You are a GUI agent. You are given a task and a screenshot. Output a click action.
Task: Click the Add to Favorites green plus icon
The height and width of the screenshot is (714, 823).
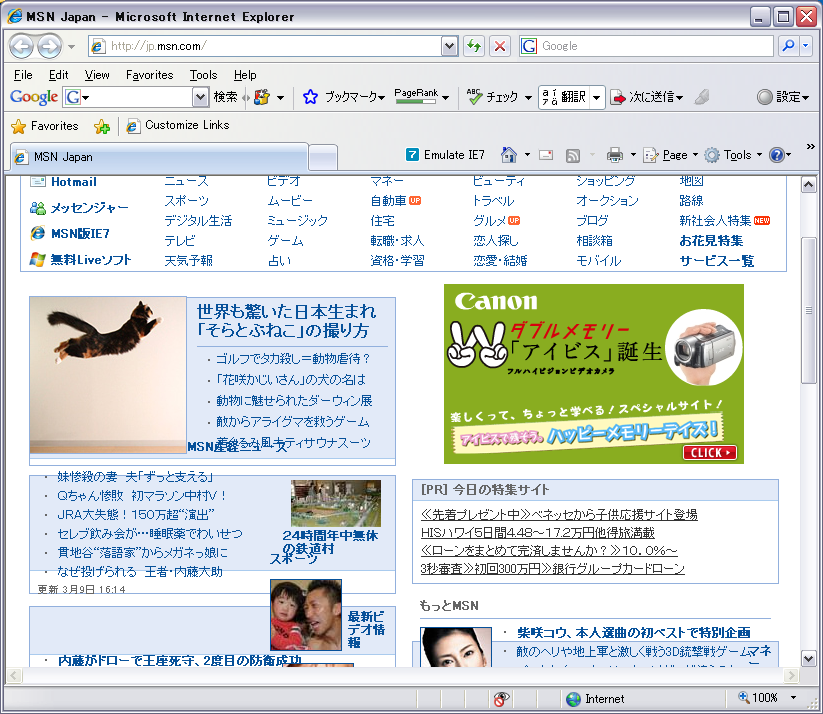pyautogui.click(x=101, y=127)
